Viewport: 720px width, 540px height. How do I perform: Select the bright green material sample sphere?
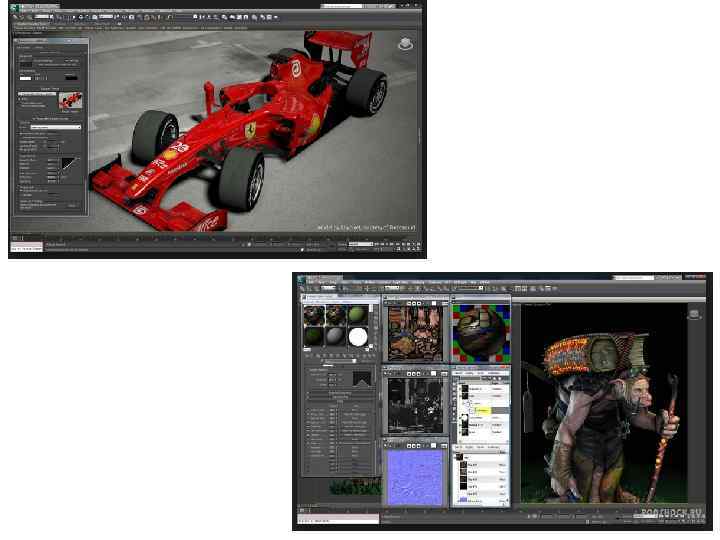358,315
